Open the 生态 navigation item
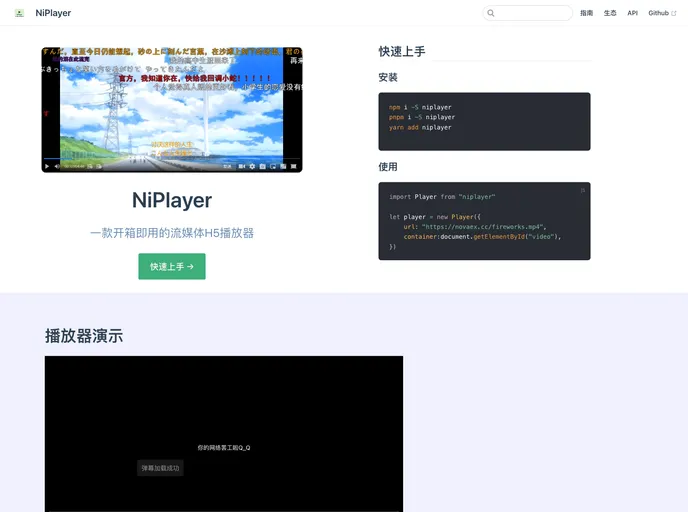 610,13
